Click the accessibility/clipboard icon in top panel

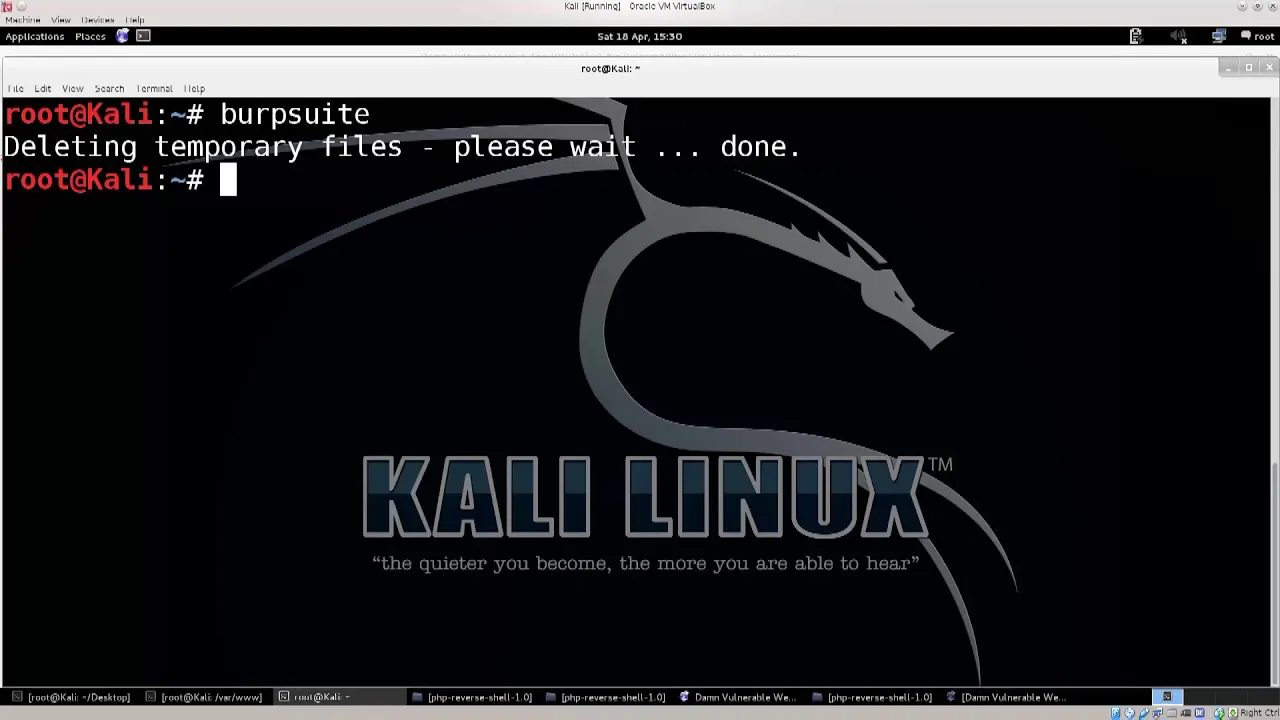(x=1135, y=36)
